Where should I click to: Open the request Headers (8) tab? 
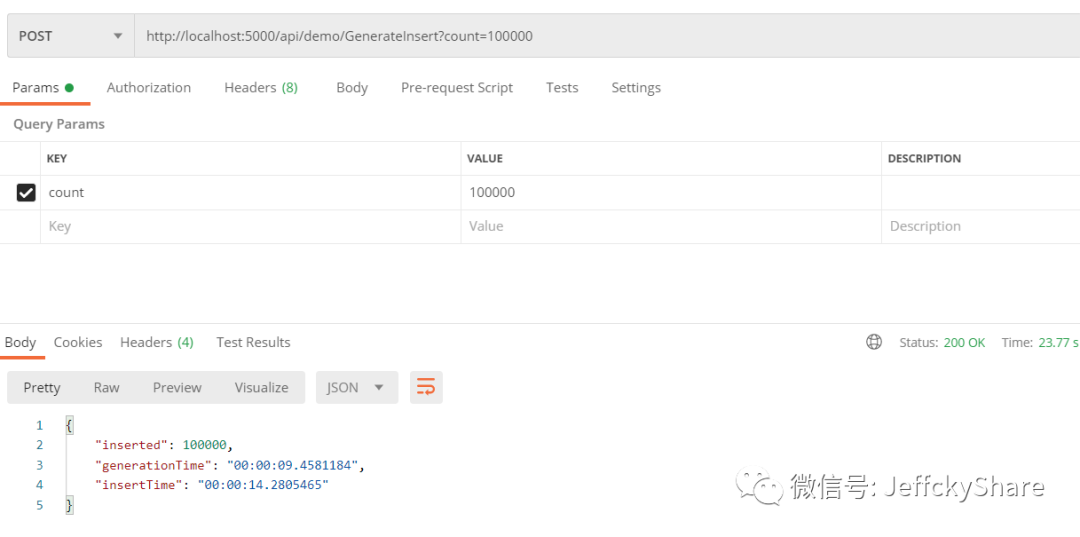[x=261, y=87]
